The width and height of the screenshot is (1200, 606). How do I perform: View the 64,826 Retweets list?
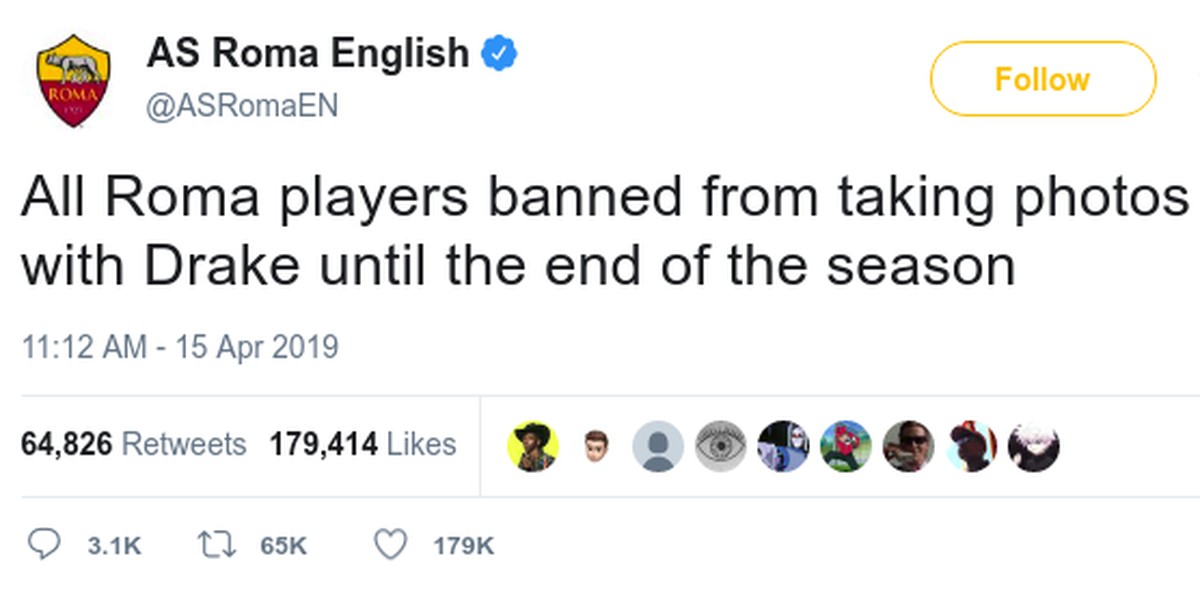[133, 444]
